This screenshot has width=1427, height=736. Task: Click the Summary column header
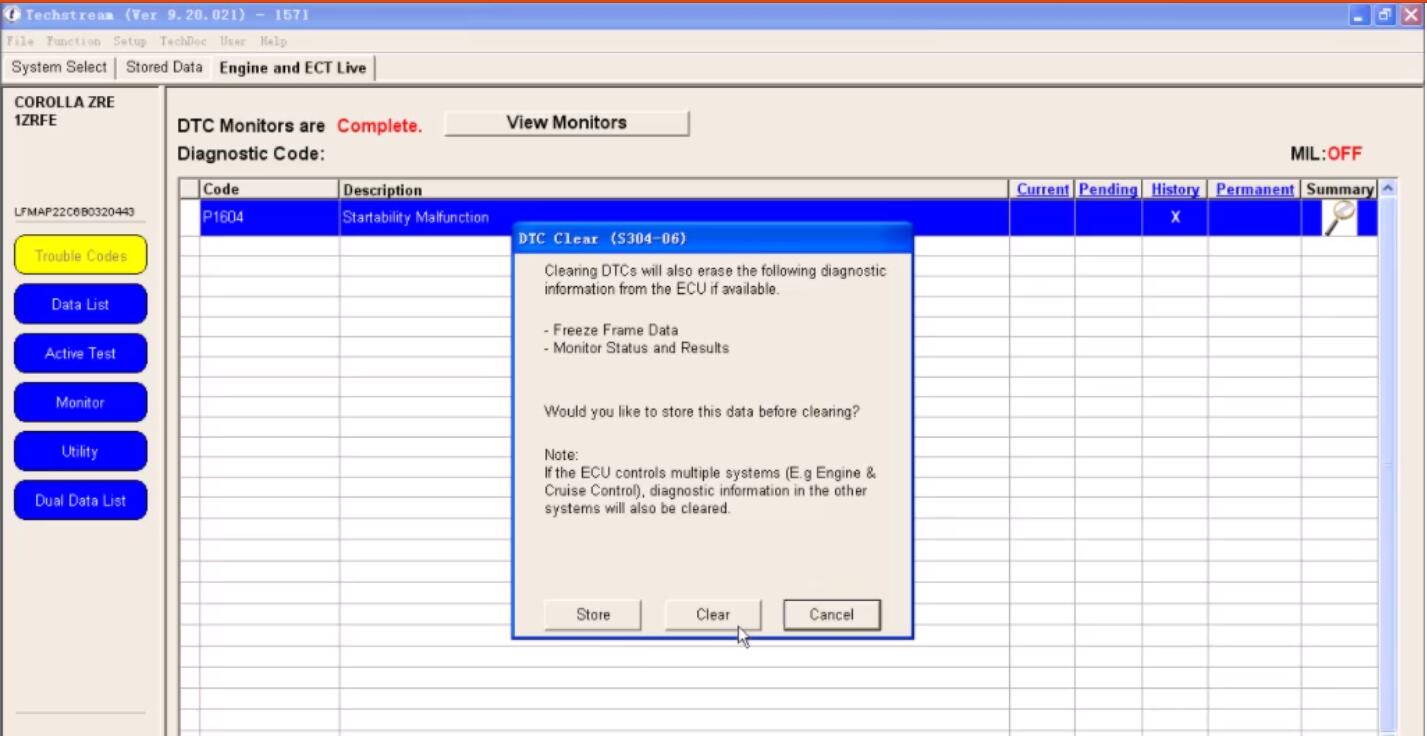click(x=1339, y=189)
